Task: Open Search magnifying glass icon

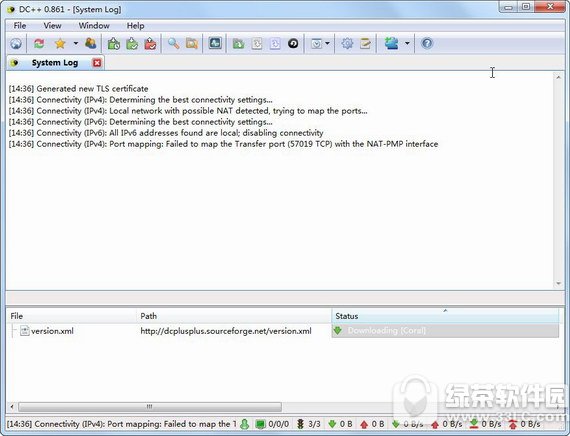Action: point(173,44)
